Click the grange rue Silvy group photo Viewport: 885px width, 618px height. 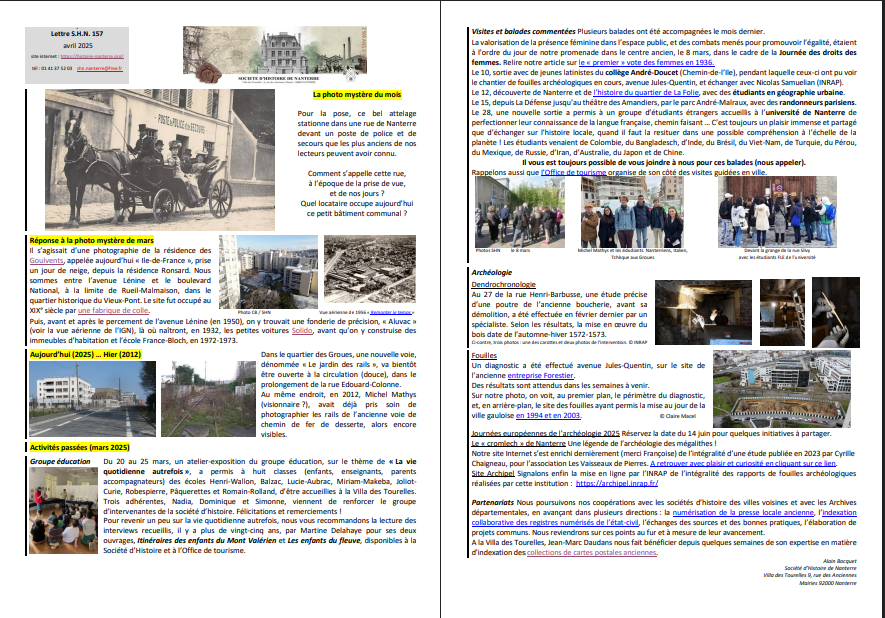pyautogui.click(x=789, y=213)
